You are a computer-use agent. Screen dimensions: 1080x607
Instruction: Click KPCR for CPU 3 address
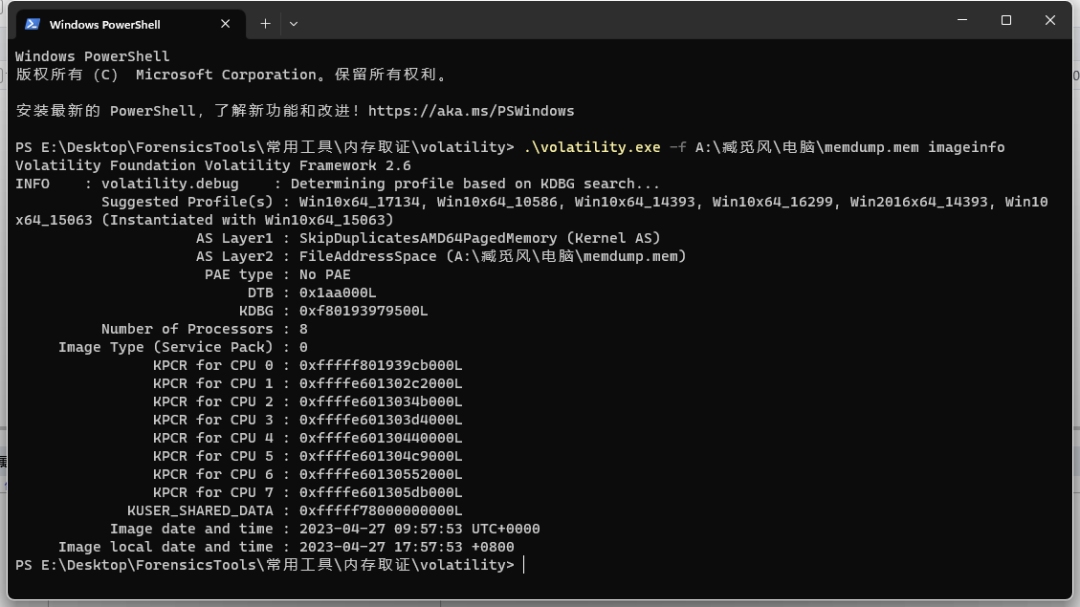click(380, 420)
